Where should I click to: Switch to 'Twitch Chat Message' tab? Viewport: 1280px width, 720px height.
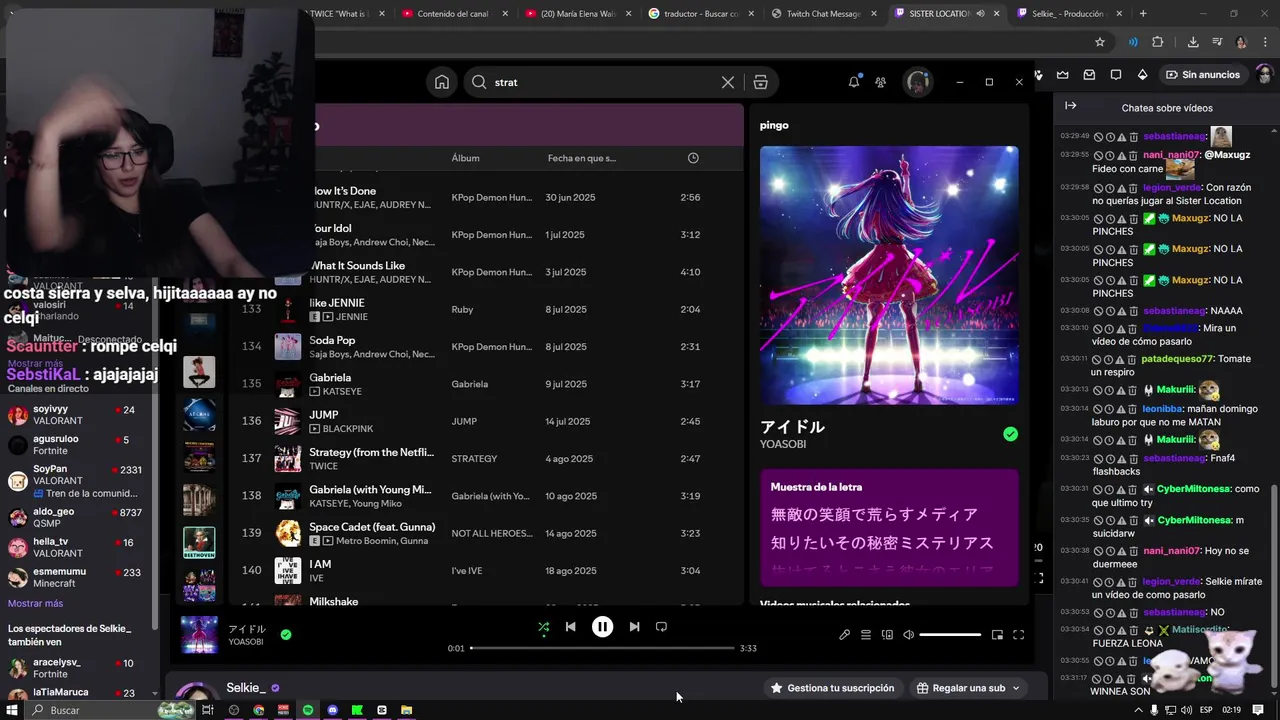(824, 14)
